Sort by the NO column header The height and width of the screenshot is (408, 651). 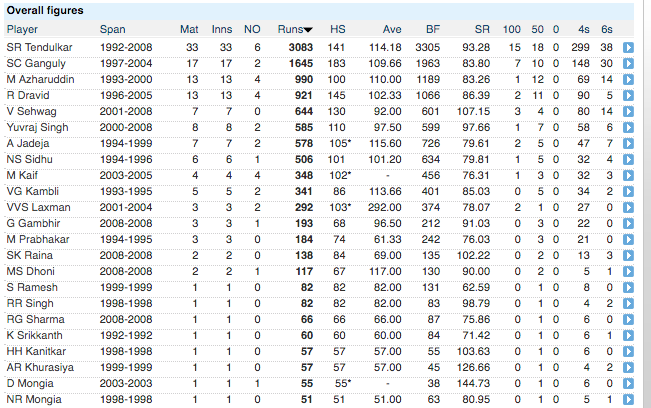click(x=252, y=29)
